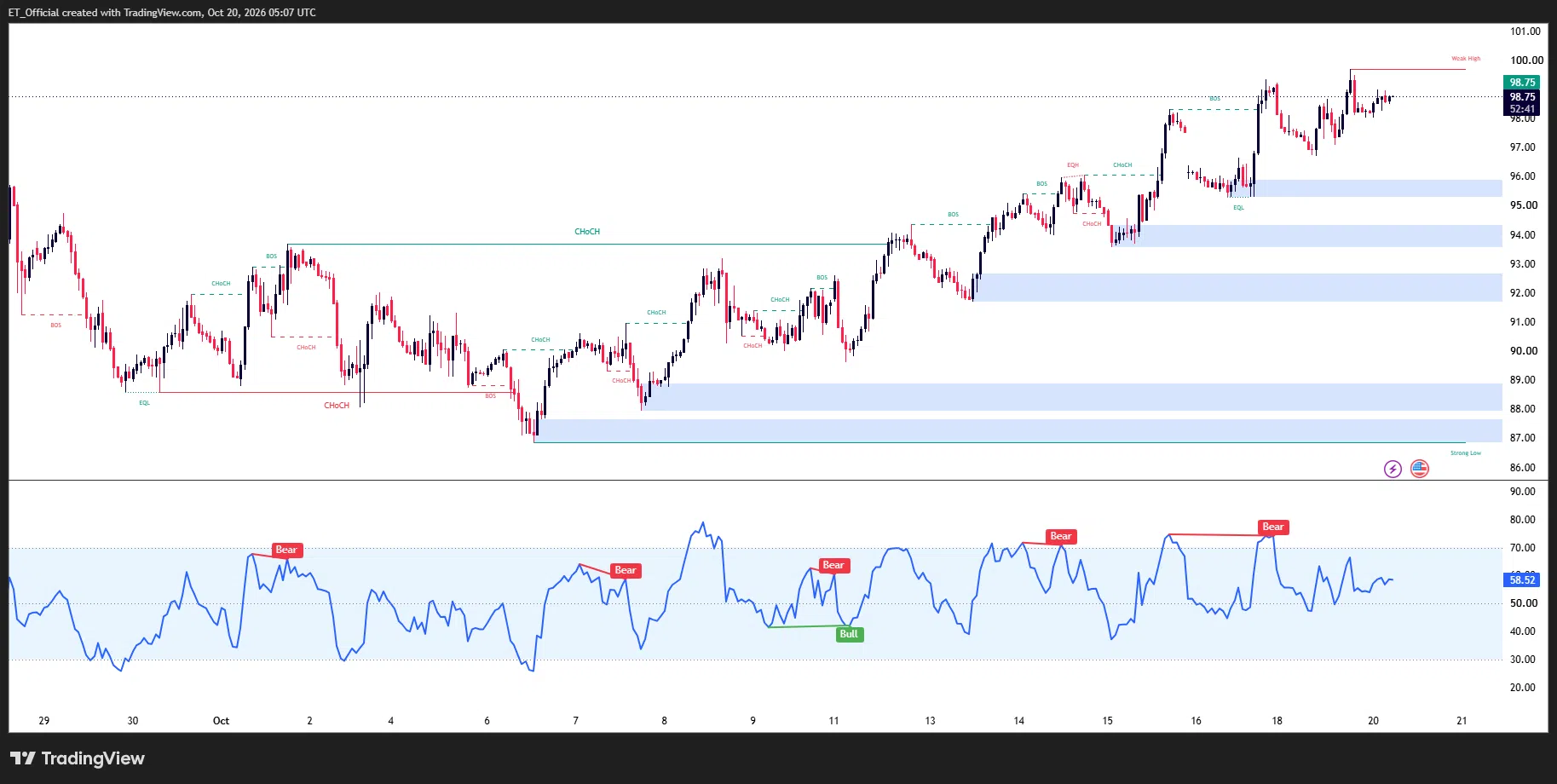Click the Bear label above date 7
Screen dimensions: 1557x784
[x=626, y=570]
